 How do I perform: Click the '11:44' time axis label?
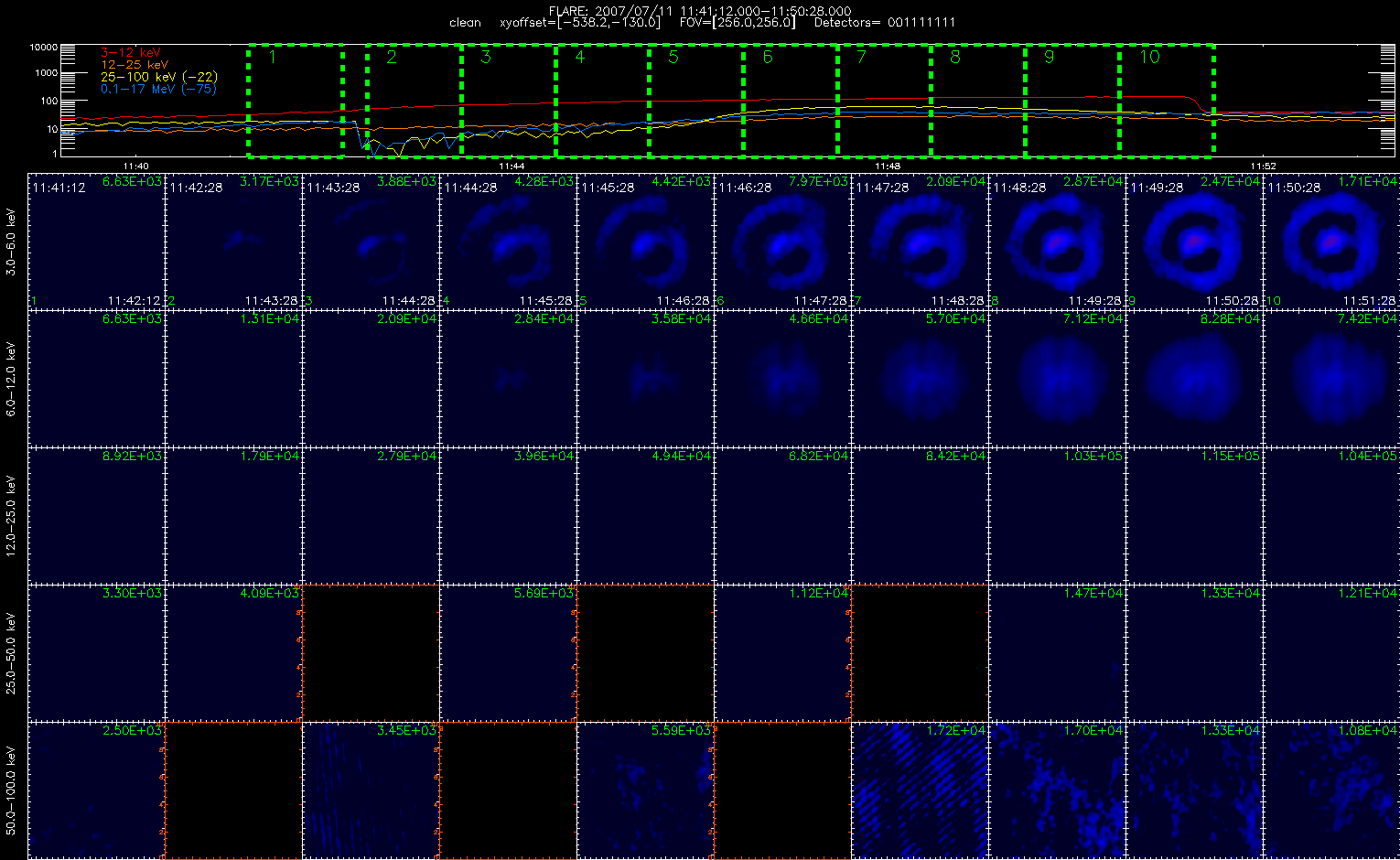511,166
